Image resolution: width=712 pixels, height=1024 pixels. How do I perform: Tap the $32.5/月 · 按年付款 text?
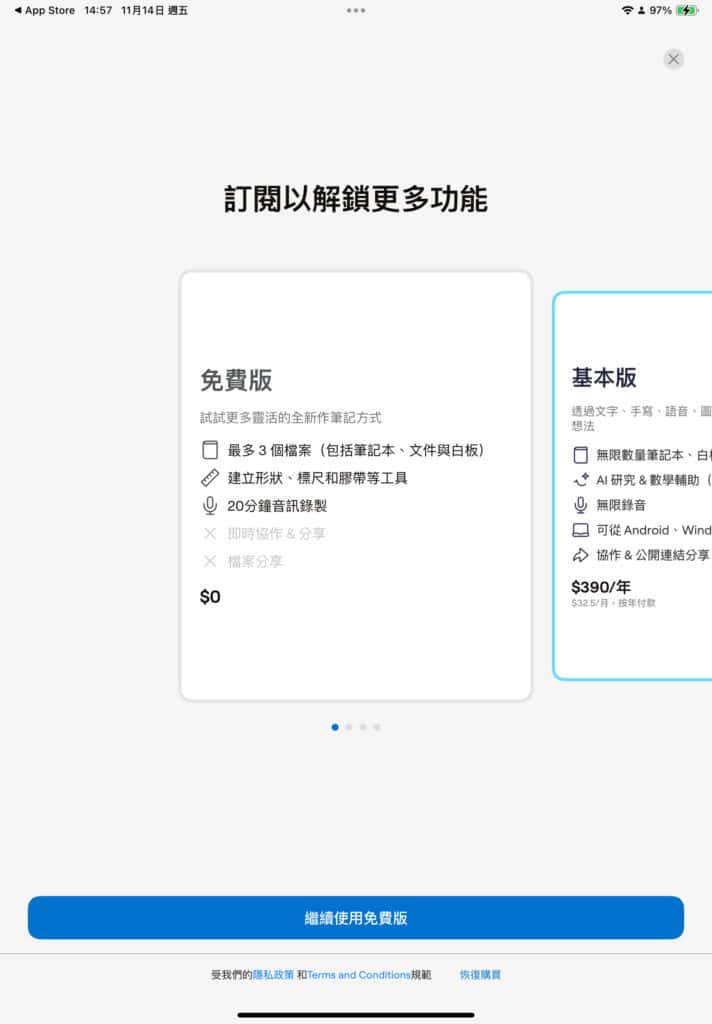click(613, 603)
